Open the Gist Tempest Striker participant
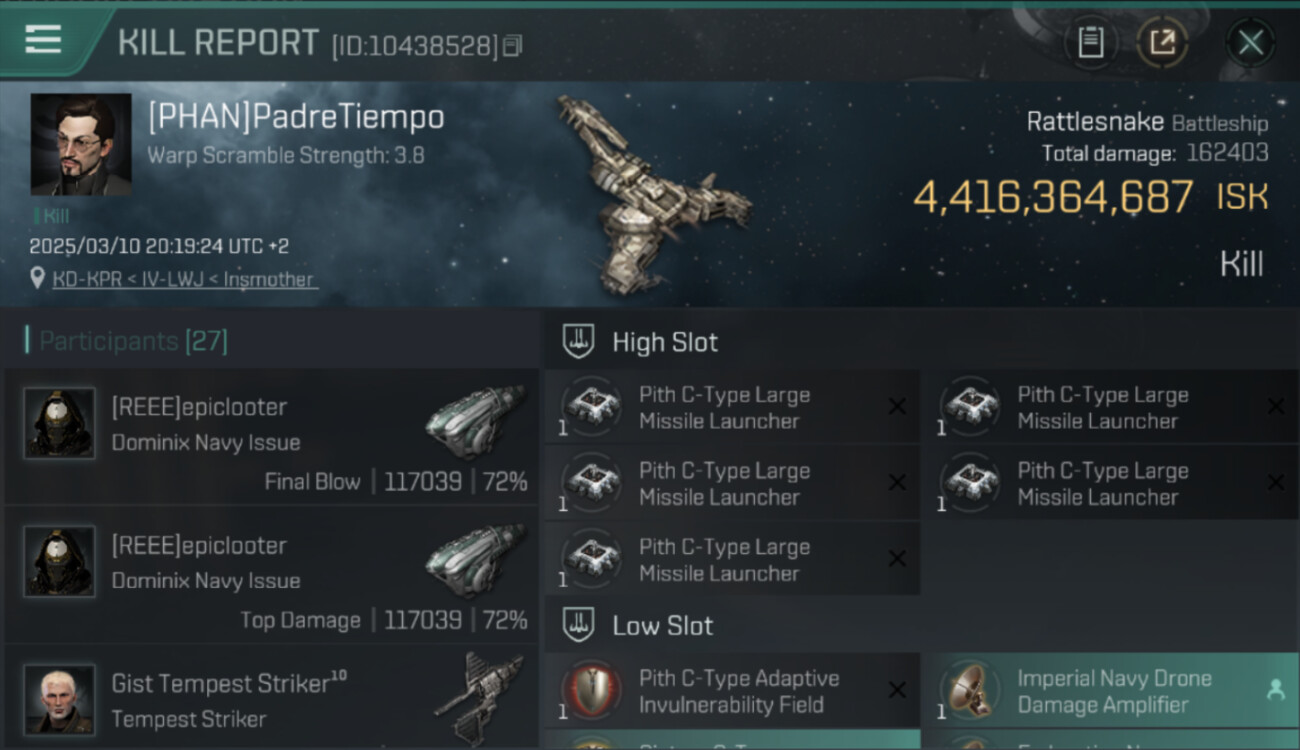The image size is (1300, 750). click(272, 698)
